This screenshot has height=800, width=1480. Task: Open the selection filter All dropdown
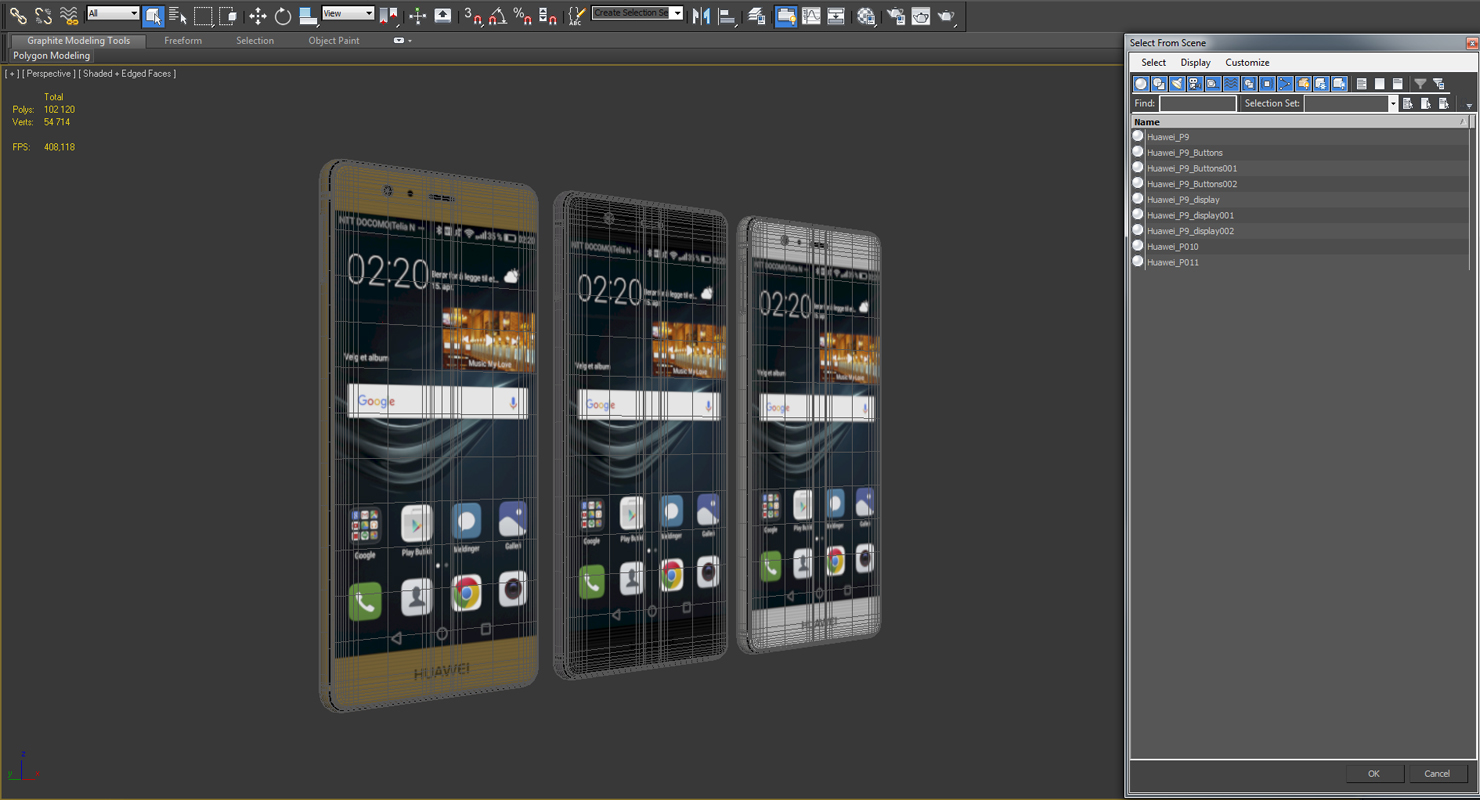113,13
